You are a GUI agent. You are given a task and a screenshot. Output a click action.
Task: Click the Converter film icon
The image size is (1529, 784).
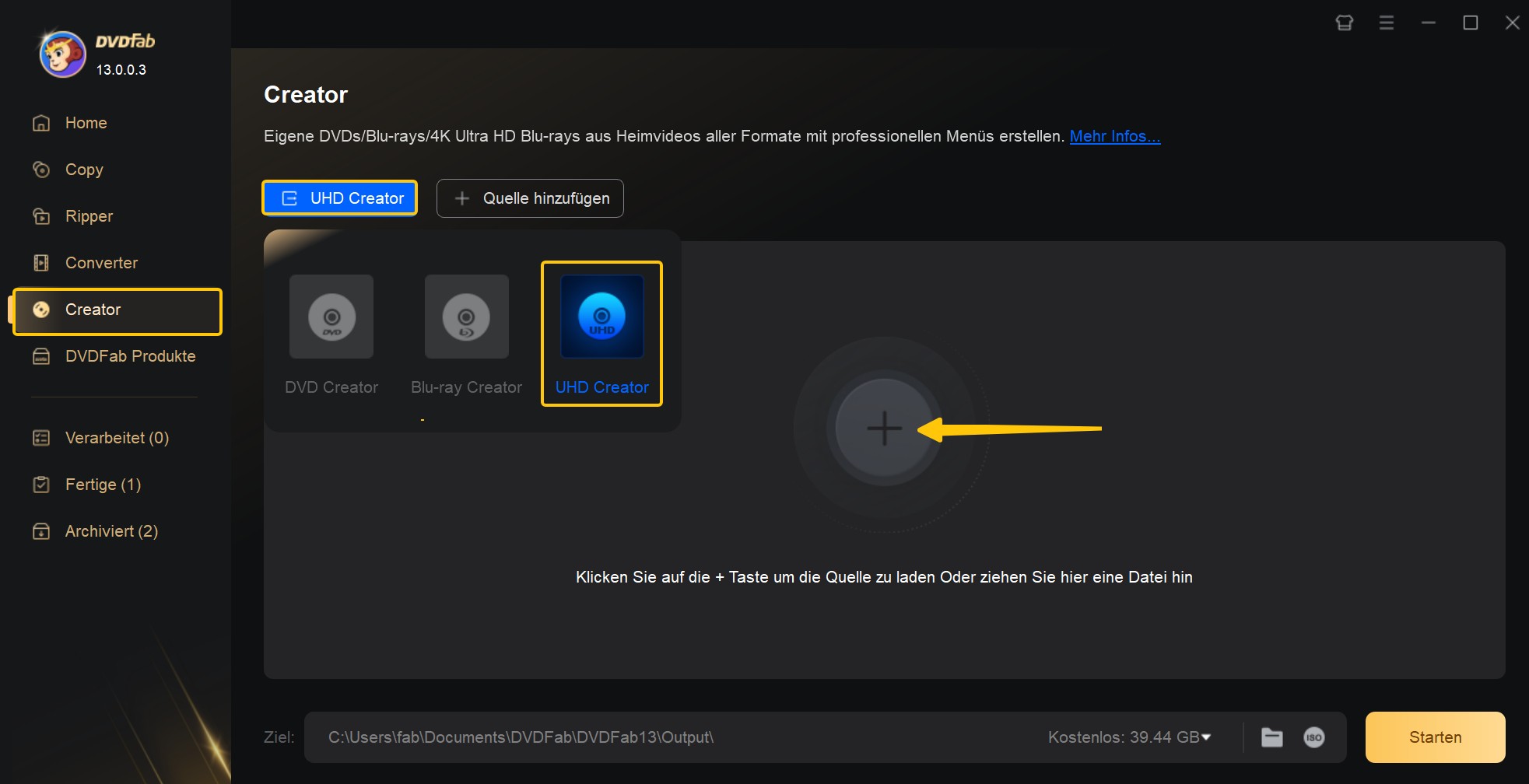coord(41,263)
